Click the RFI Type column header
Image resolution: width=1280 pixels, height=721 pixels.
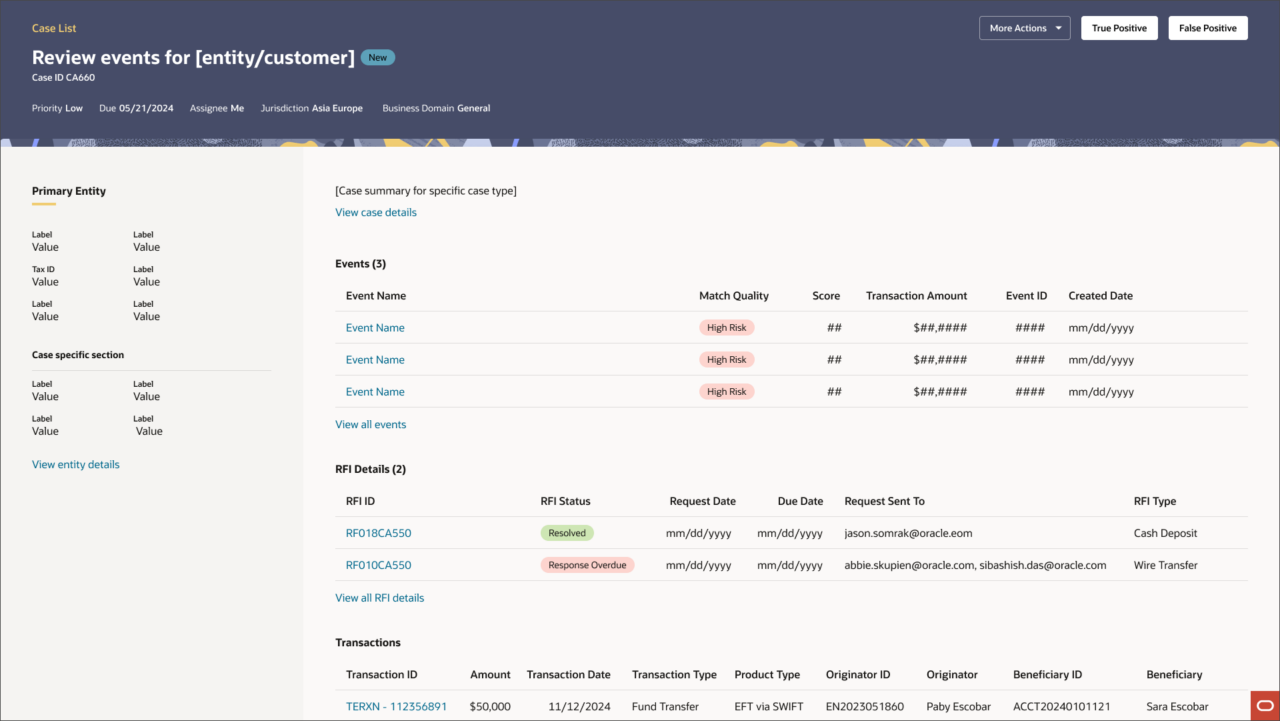(x=1155, y=501)
